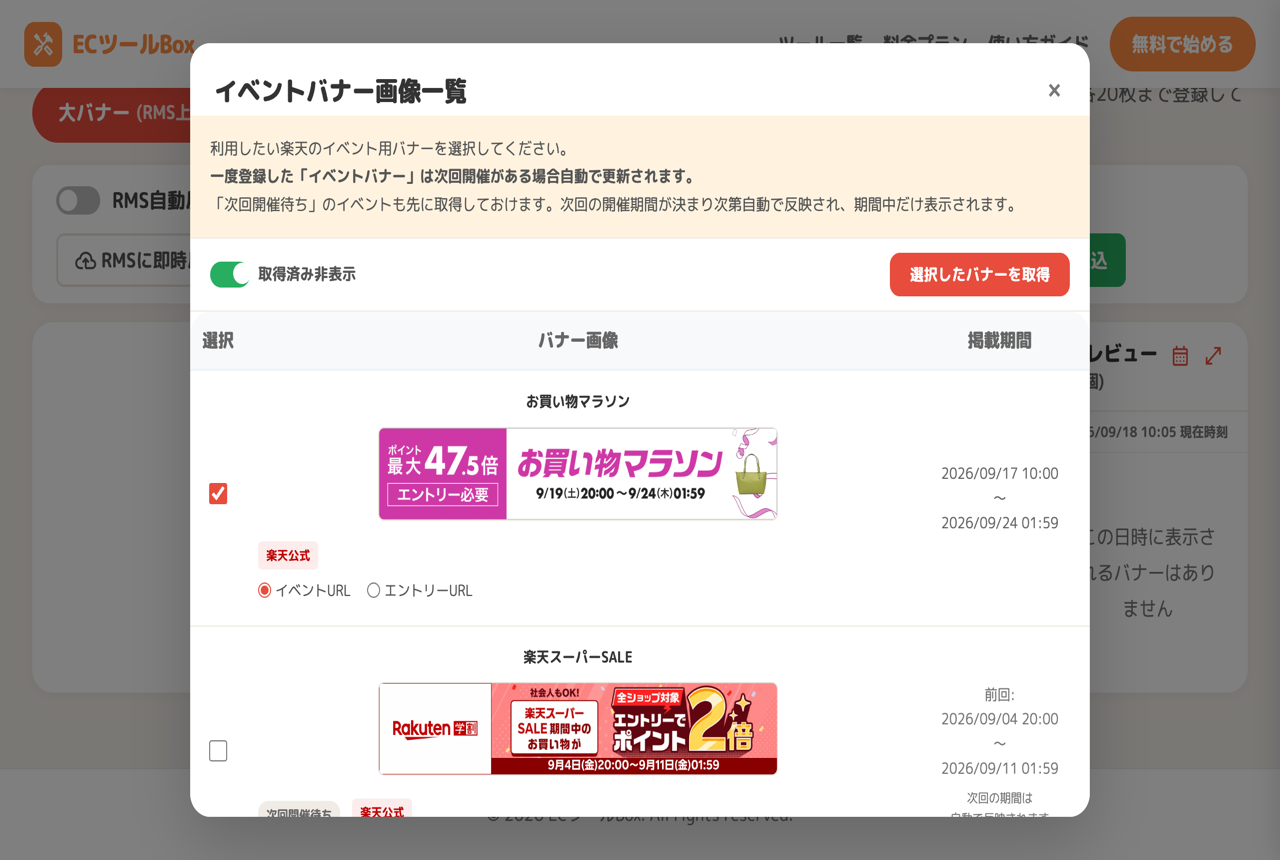Click the 楽天スーパーSALE row title above its banner
1280x860 pixels.
[x=578, y=657]
